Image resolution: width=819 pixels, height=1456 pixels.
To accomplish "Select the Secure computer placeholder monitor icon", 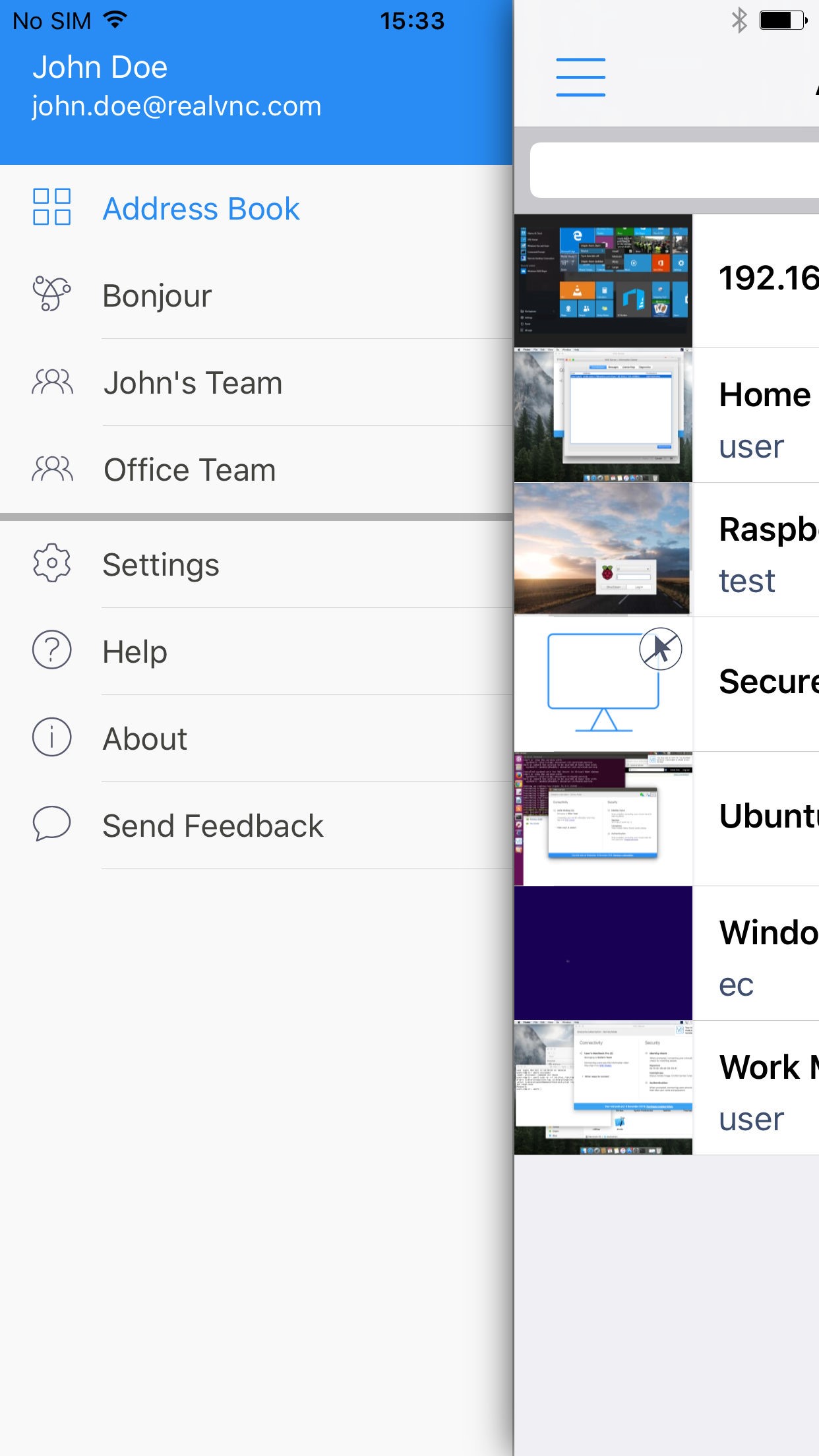I will [603, 684].
